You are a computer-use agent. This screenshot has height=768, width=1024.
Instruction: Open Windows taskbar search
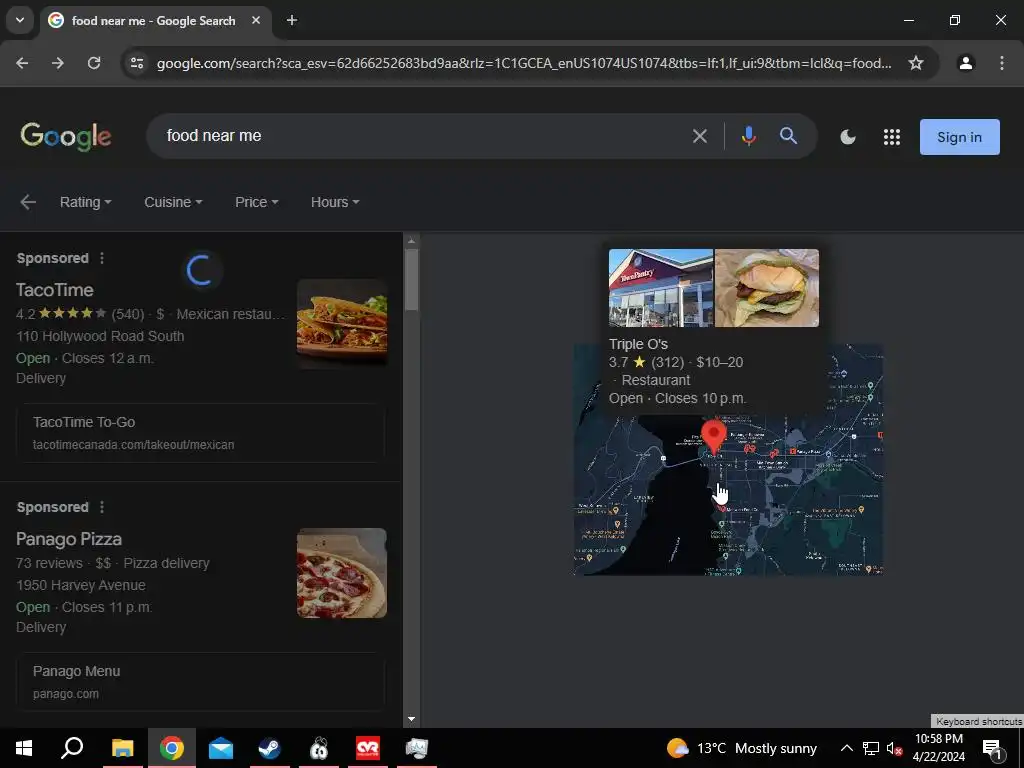click(72, 748)
